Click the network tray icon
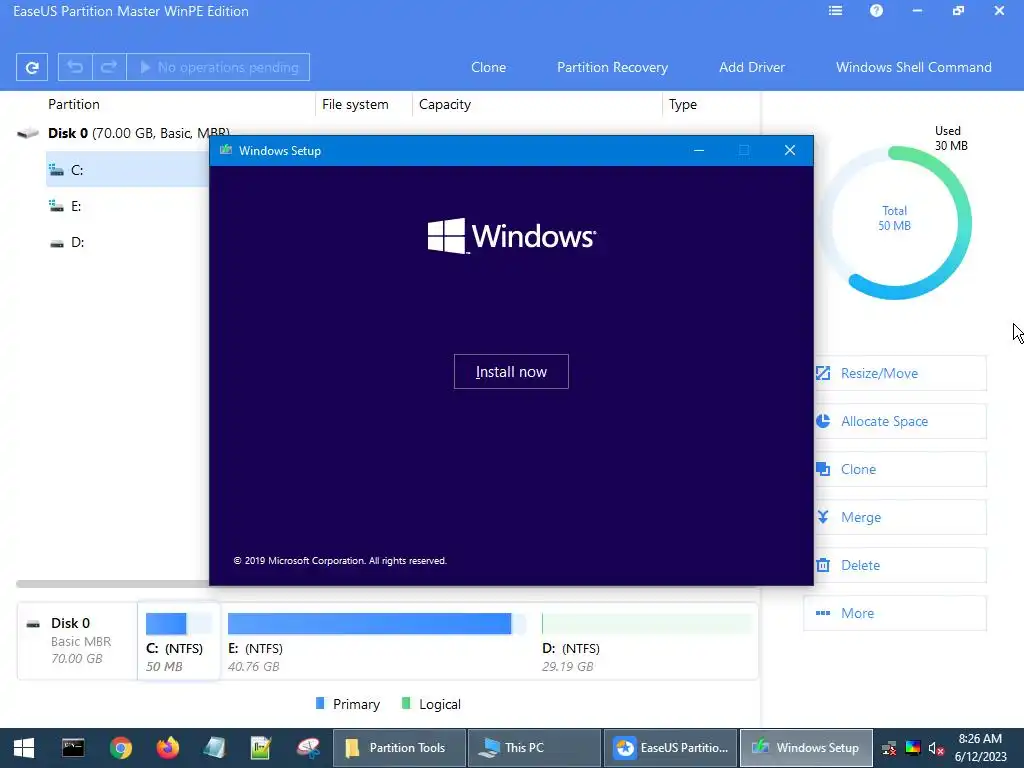The height and width of the screenshot is (768, 1024). (889, 748)
